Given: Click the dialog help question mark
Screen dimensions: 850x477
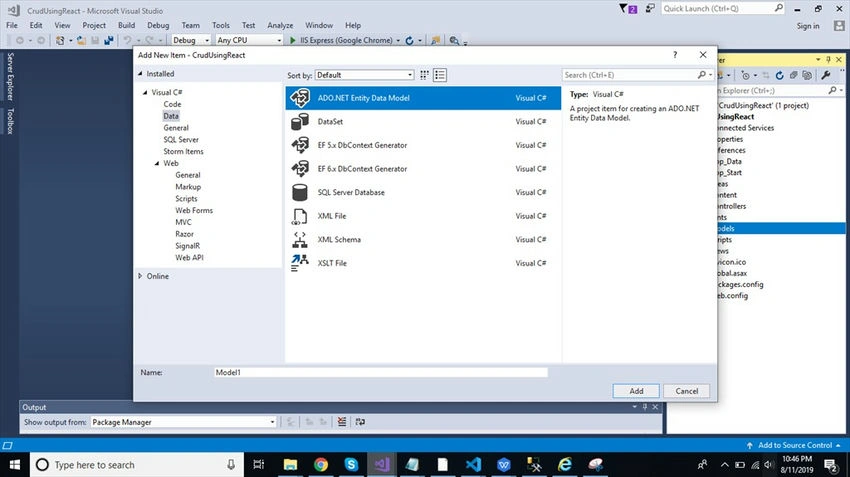Looking at the screenshot, I should (675, 55).
